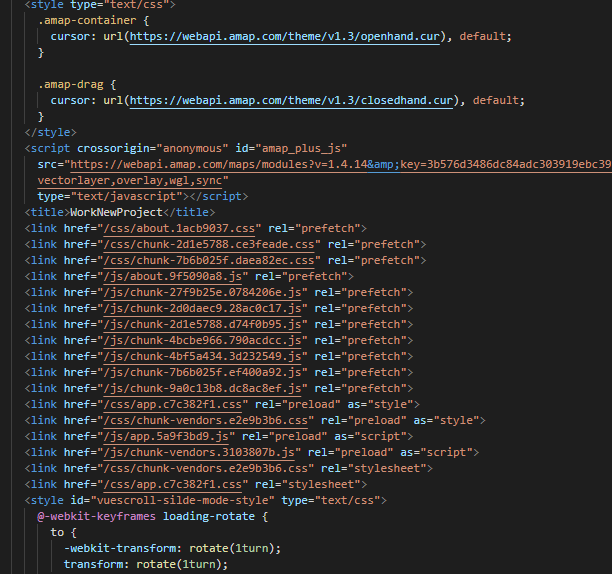Open the openhand.cur cursor URL
The image size is (612, 574).
coord(291,36)
